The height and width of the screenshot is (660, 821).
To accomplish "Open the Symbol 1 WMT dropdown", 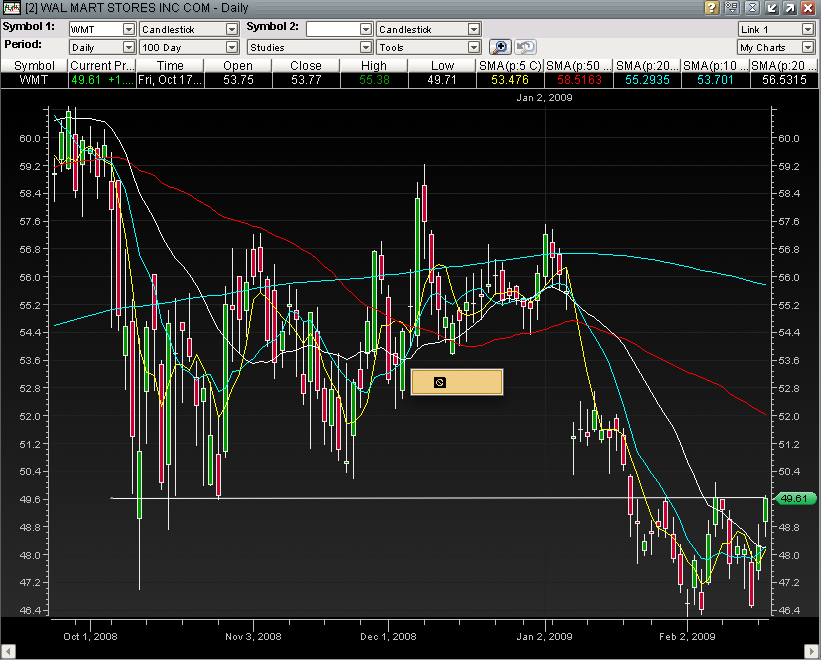I will [x=128, y=29].
